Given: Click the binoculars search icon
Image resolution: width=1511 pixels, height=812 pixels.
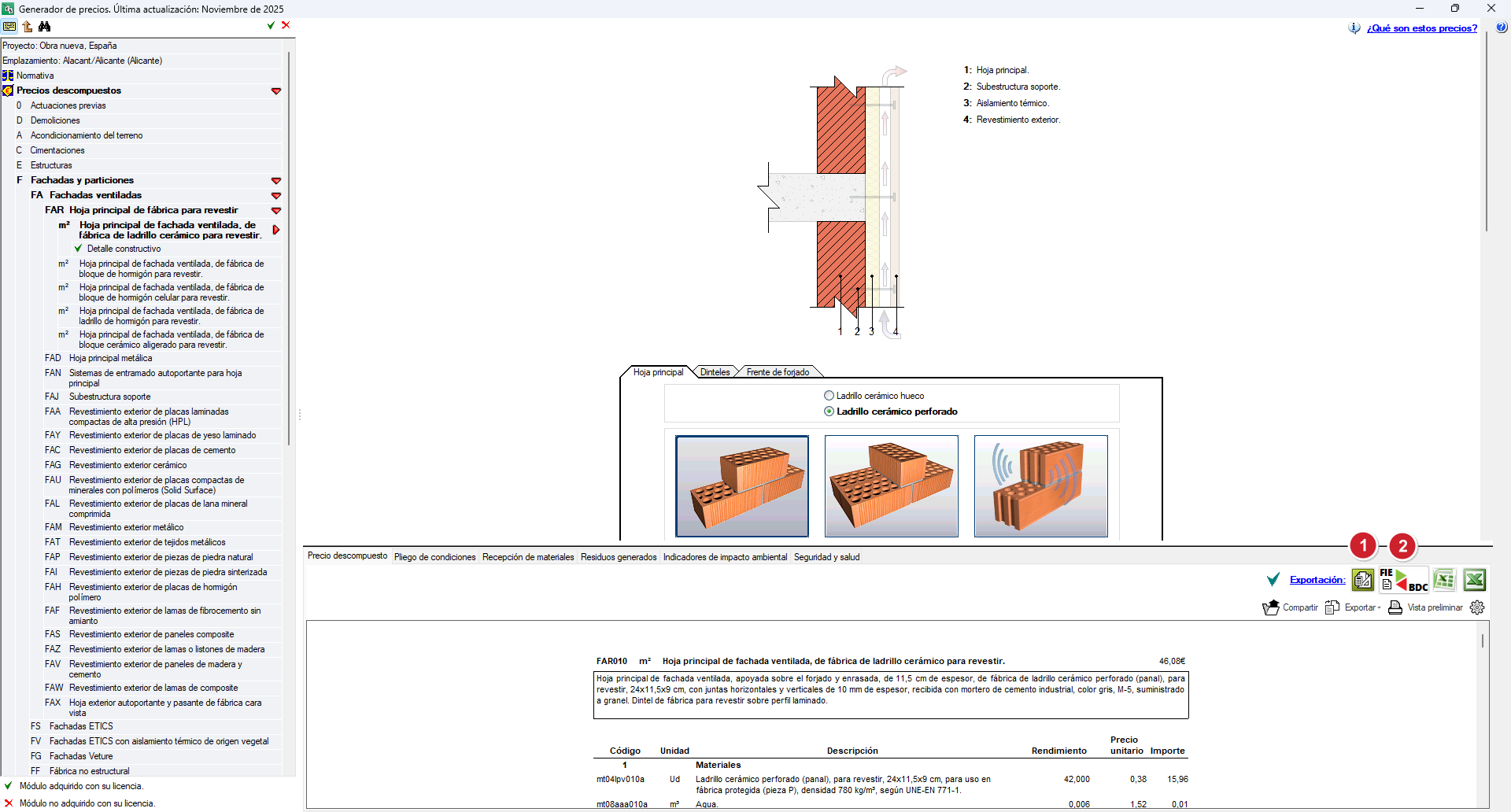Looking at the screenshot, I should [x=45, y=26].
